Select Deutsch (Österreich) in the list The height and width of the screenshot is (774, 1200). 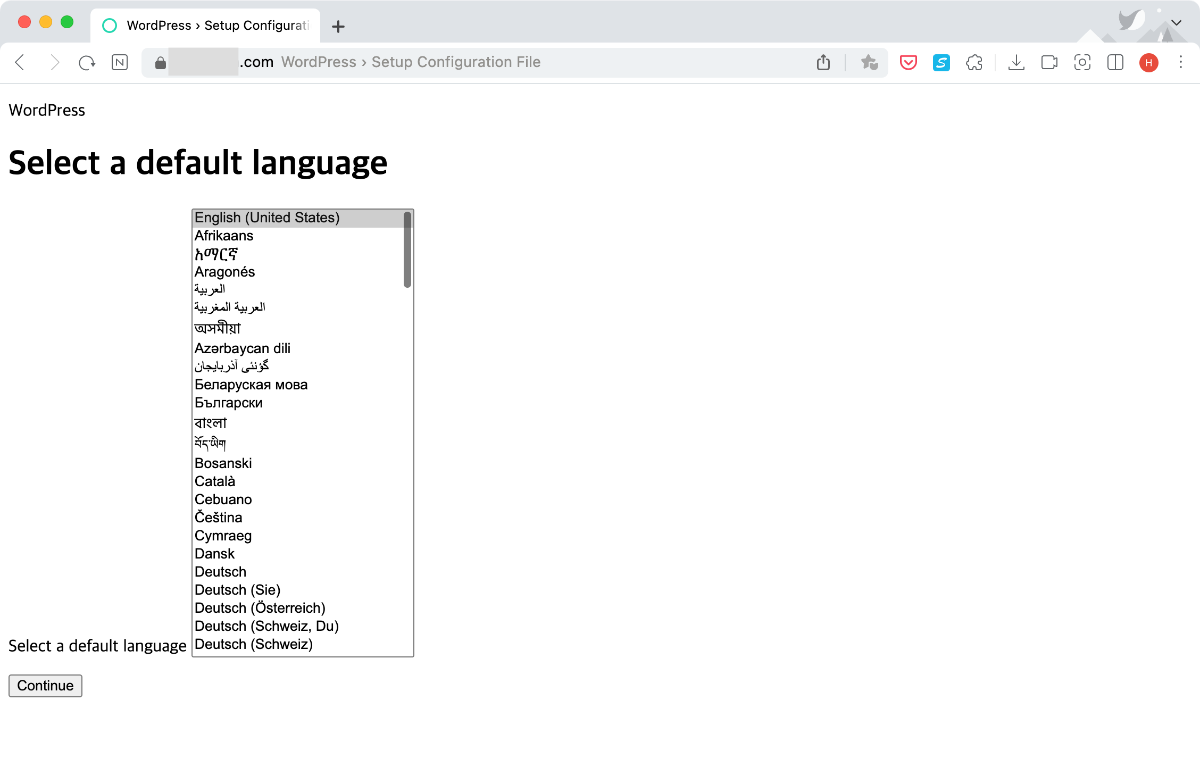tap(297, 608)
